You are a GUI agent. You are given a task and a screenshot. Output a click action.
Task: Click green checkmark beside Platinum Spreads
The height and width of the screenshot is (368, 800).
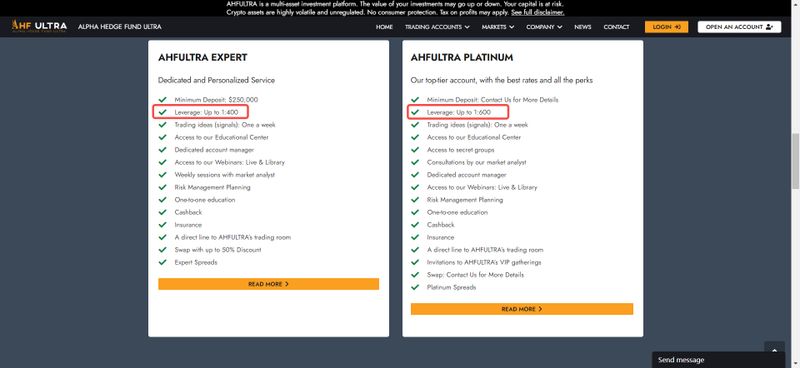415,287
